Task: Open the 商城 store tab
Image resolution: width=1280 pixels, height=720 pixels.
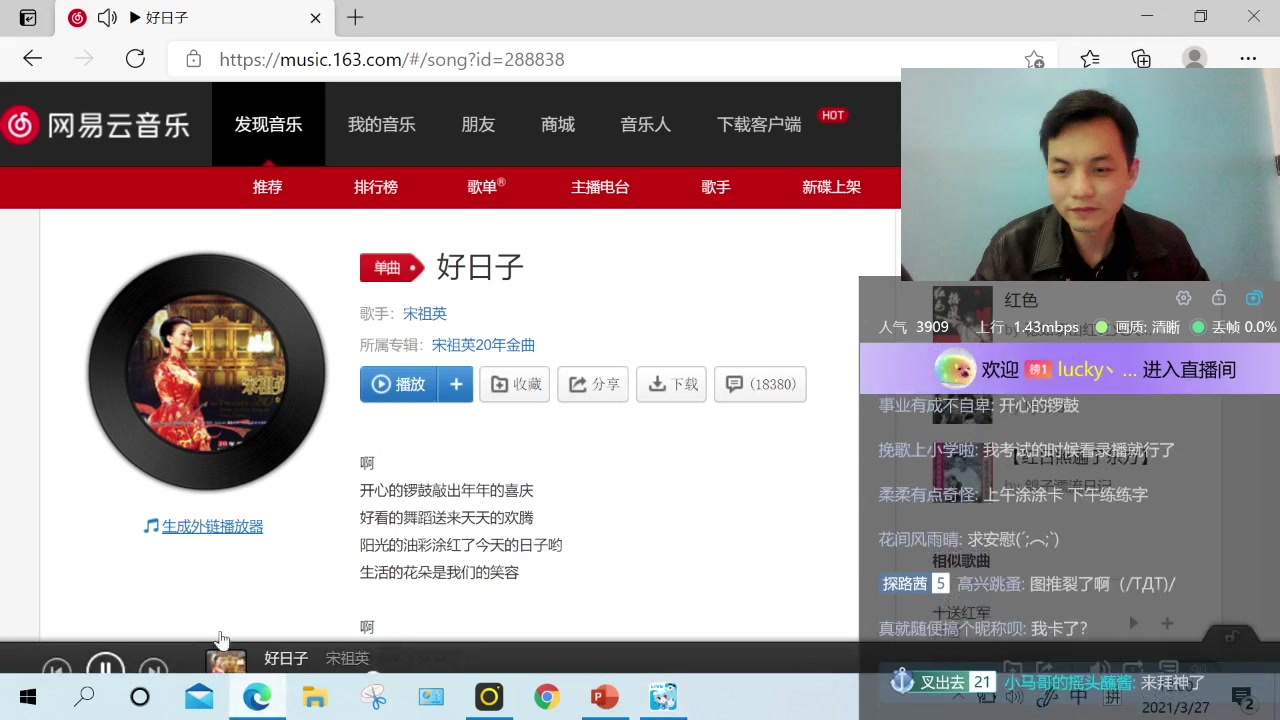Action: pyautogui.click(x=557, y=124)
